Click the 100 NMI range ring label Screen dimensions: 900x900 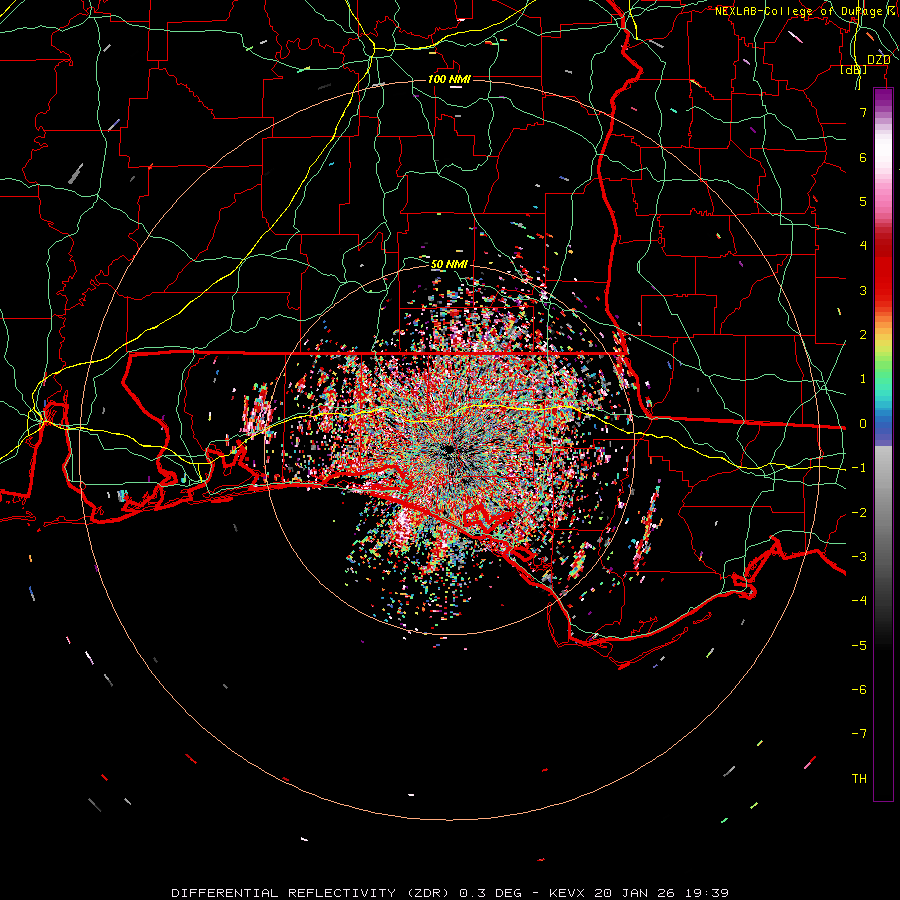(449, 79)
